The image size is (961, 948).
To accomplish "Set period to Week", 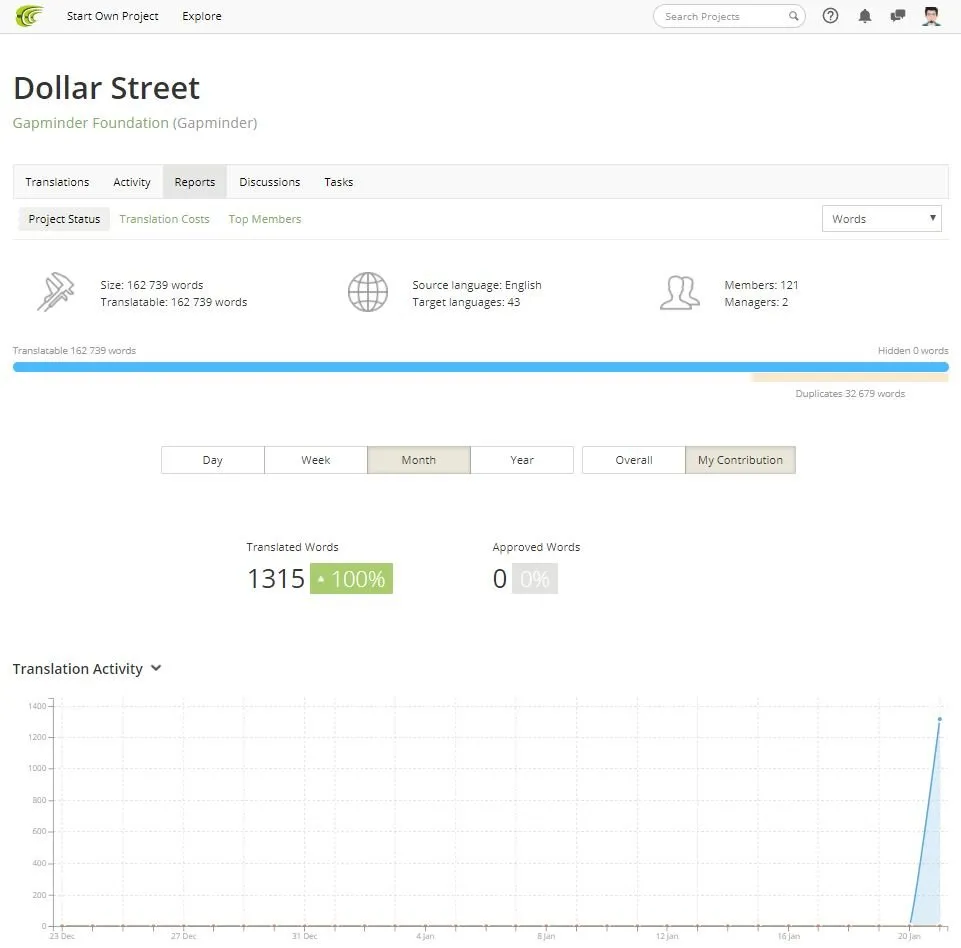I will (x=316, y=460).
